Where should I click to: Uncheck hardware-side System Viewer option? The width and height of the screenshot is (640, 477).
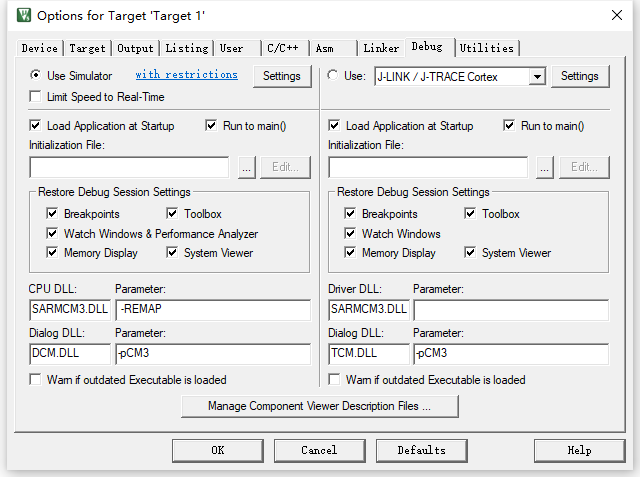tap(470, 253)
